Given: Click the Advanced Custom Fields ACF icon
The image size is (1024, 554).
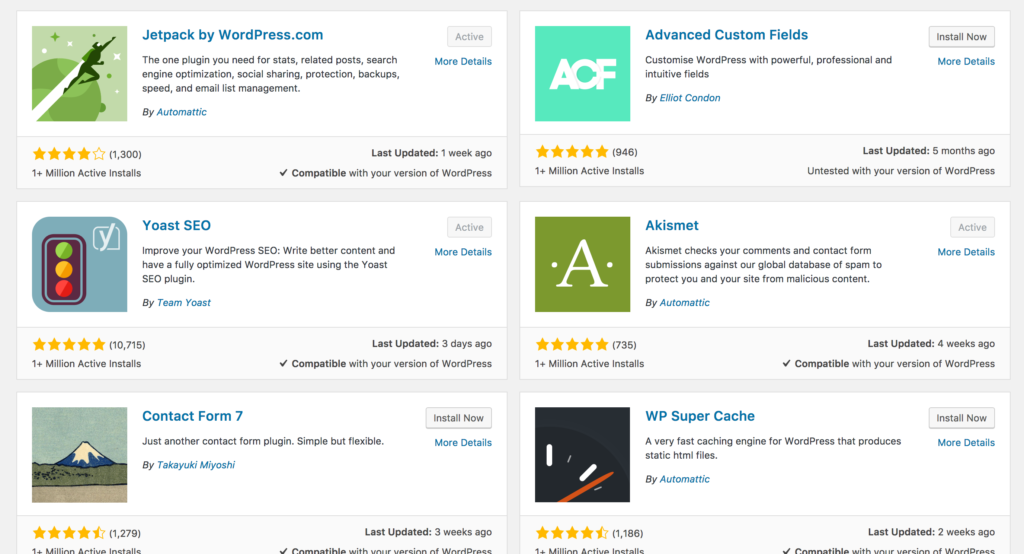Looking at the screenshot, I should tap(582, 74).
